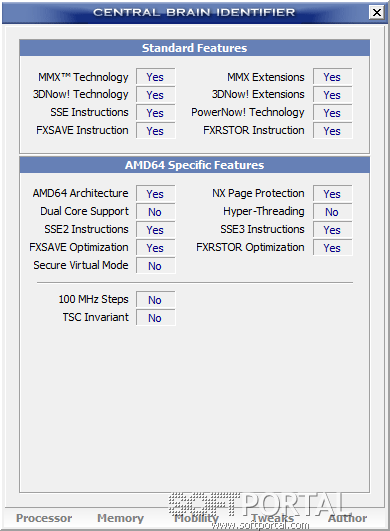
Task: Click the 3DNow! Technology value field
Action: [156, 95]
